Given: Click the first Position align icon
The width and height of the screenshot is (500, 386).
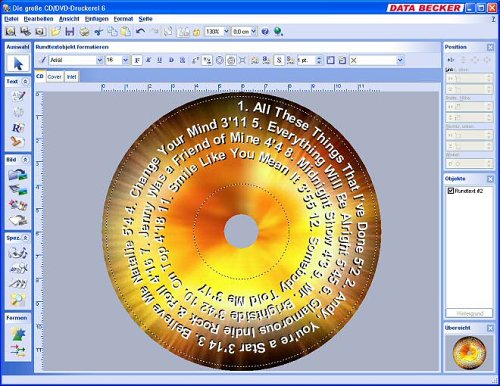Looking at the screenshot, I should coord(451,60).
